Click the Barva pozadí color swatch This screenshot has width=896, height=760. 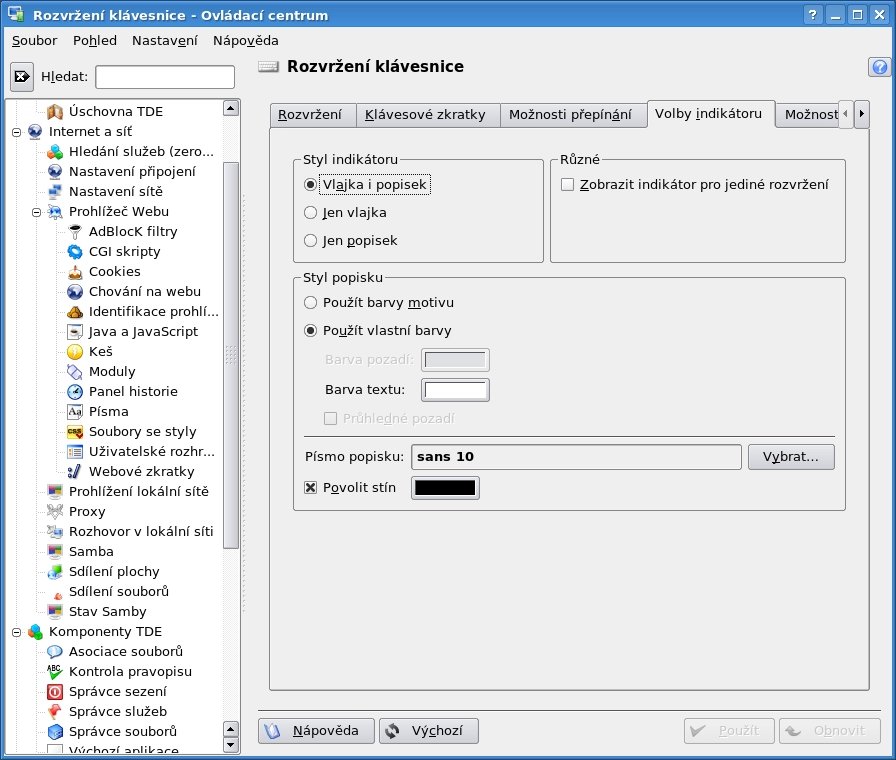click(x=455, y=359)
